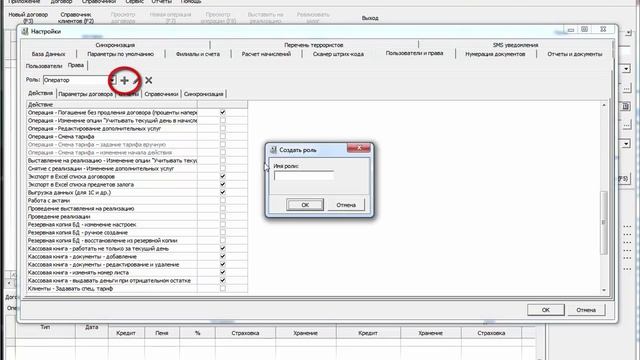Close the Создать роль dialog
The image size is (640, 360).
pos(359,148)
